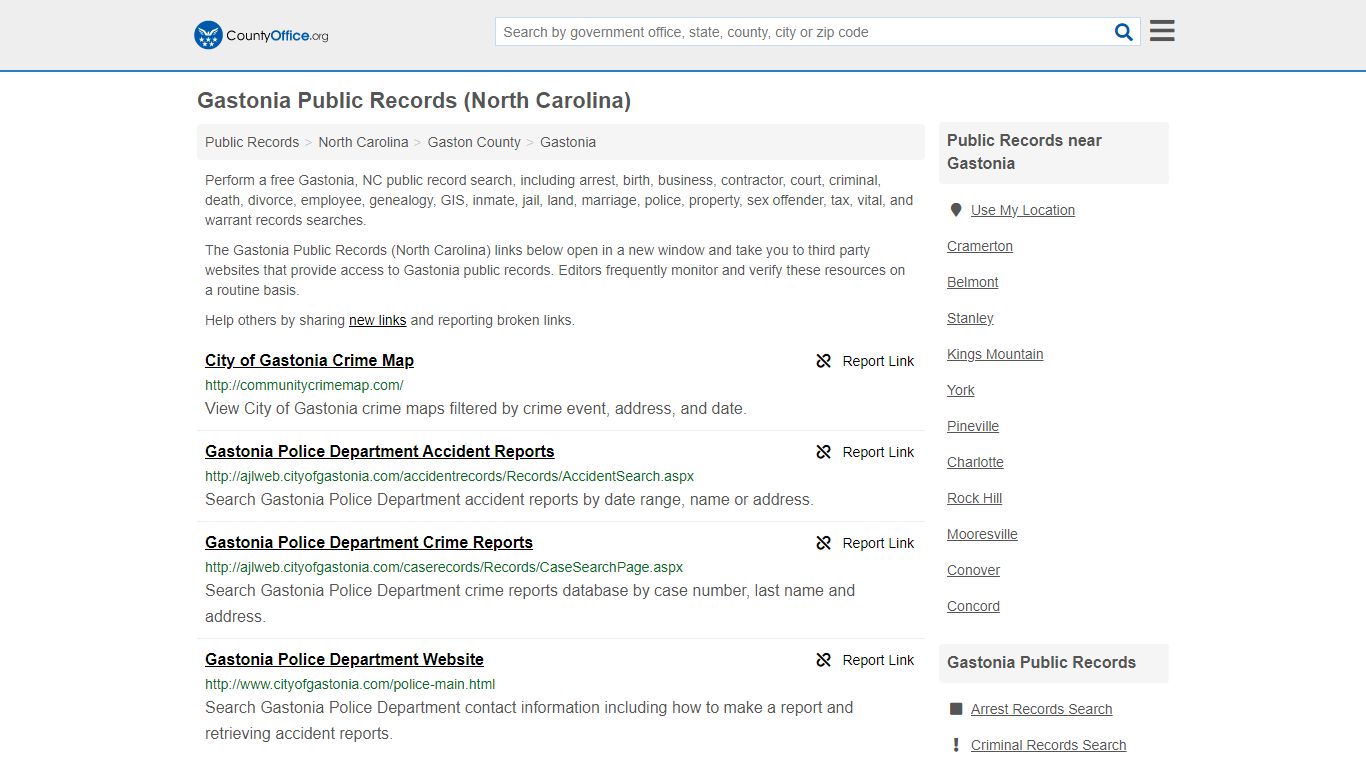Open Arrest Records Search link
1366x768 pixels.
[1041, 709]
